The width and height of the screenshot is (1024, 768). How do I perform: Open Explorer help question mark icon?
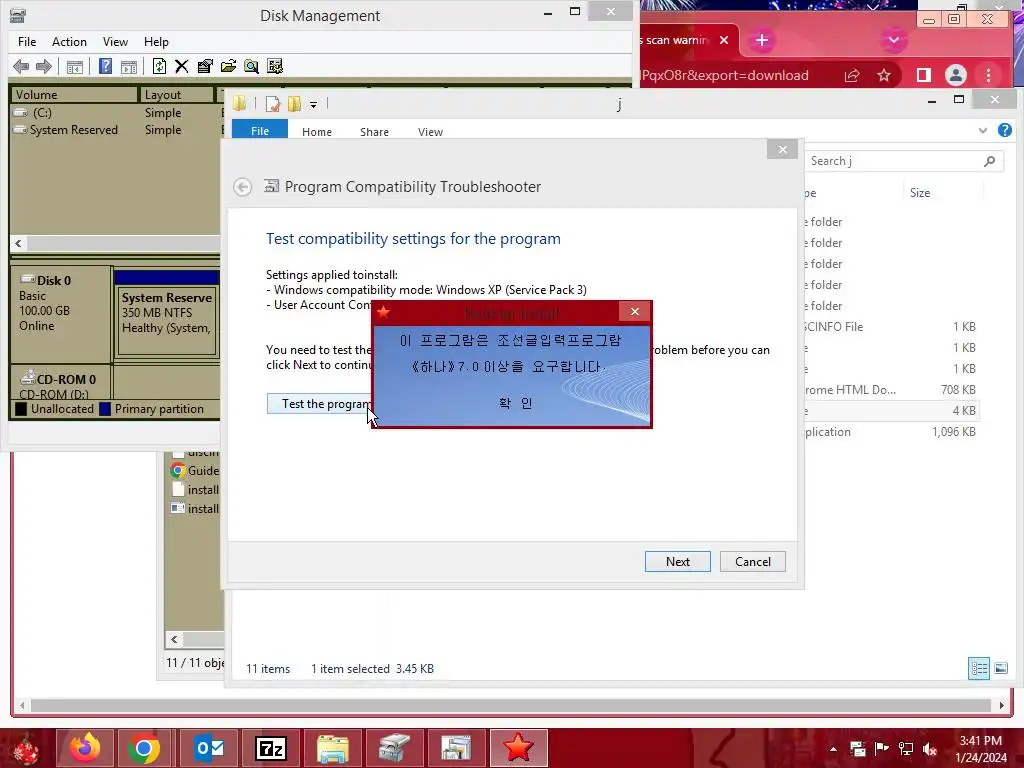click(x=1005, y=130)
